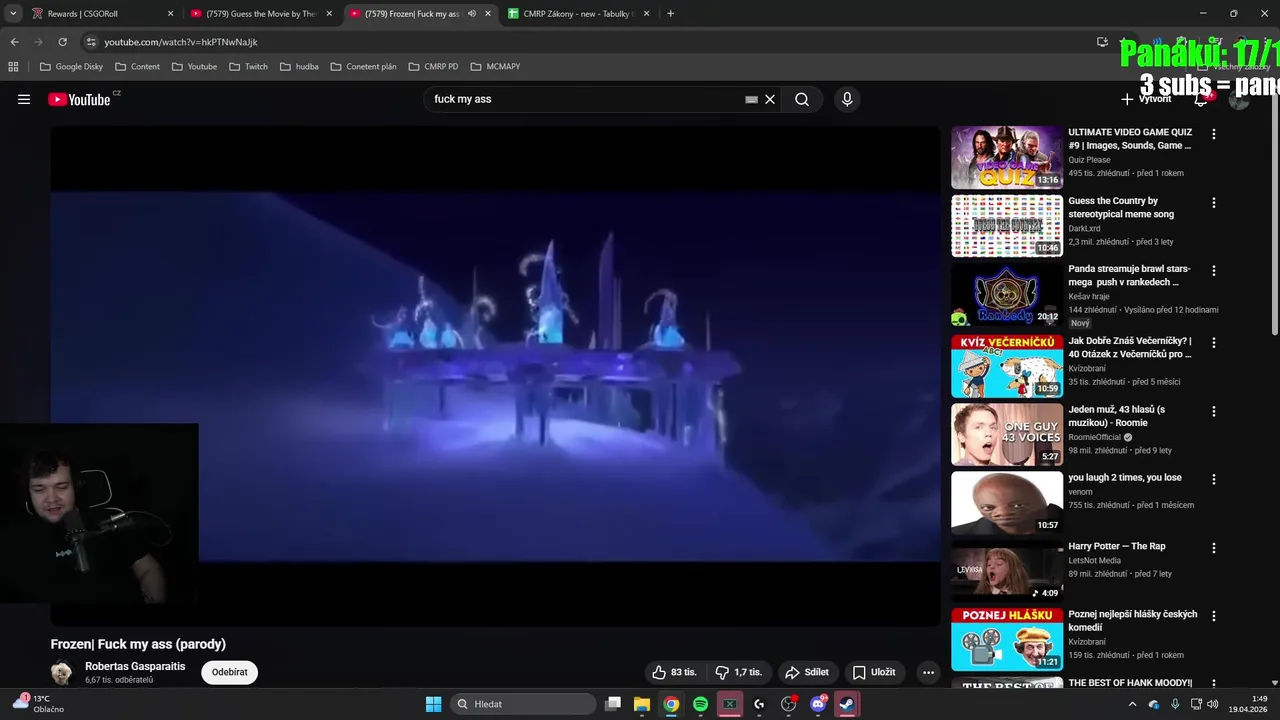
Task: Click the Quiz Please channel name
Action: tap(1089, 160)
